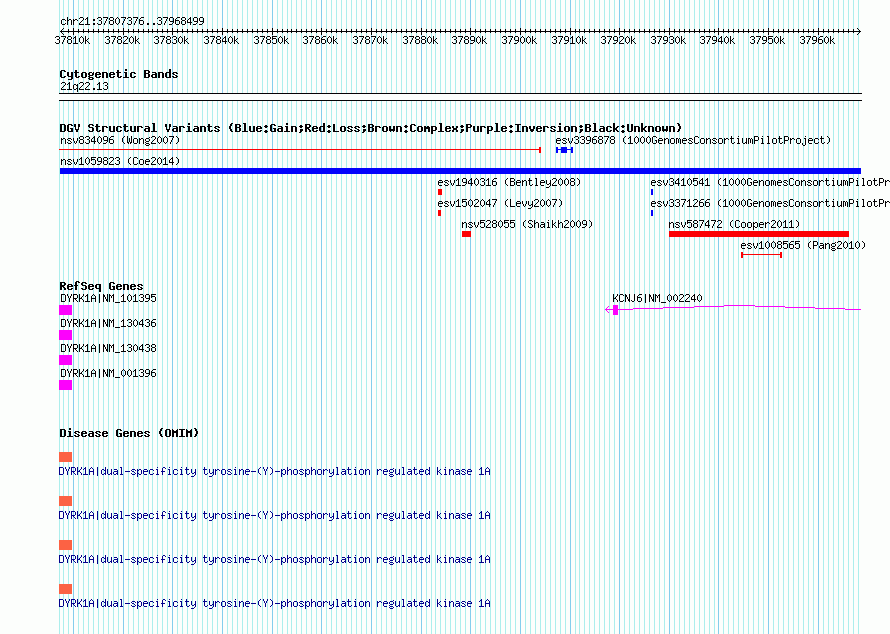Click the fourth OMIM DYRK1A orange box
The width and height of the screenshot is (890, 634).
(x=66, y=589)
